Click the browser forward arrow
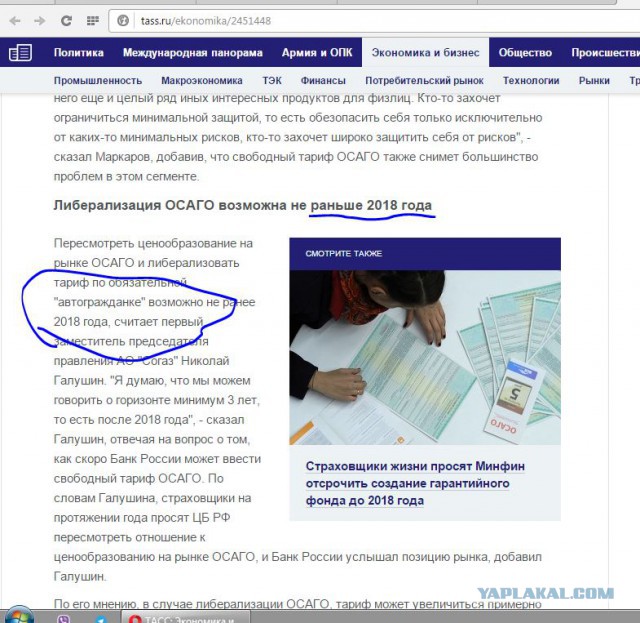Screen dimensions: 640x623 [x=40, y=21]
